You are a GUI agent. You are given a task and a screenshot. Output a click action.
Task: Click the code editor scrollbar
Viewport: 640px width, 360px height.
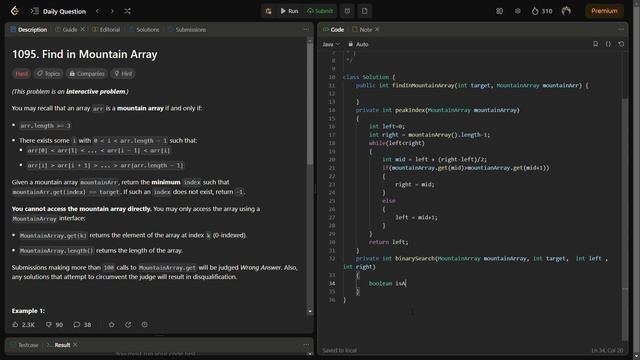click(x=625, y=220)
